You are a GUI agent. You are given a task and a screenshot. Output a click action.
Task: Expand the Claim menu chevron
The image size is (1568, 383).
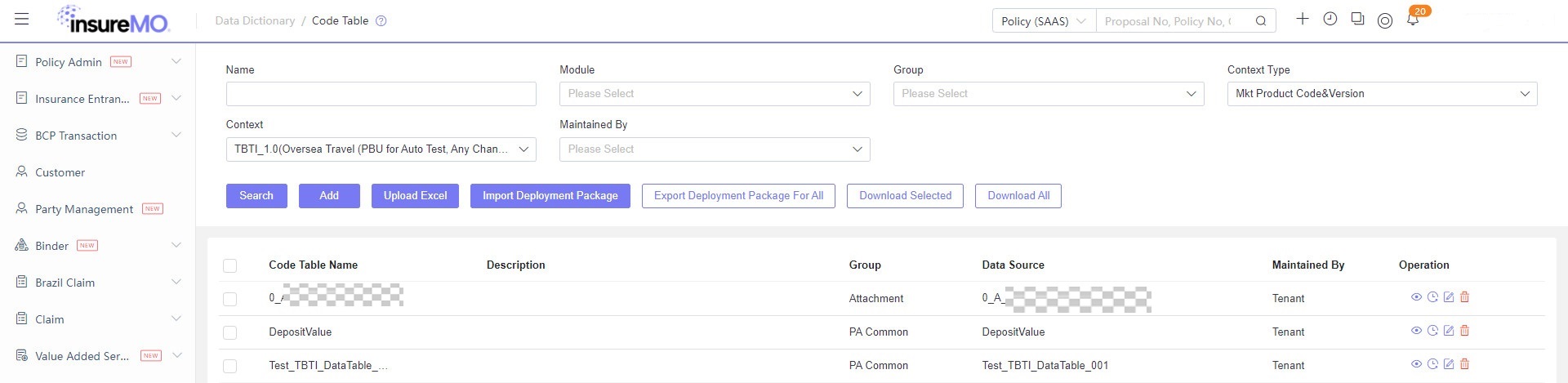[x=176, y=318]
